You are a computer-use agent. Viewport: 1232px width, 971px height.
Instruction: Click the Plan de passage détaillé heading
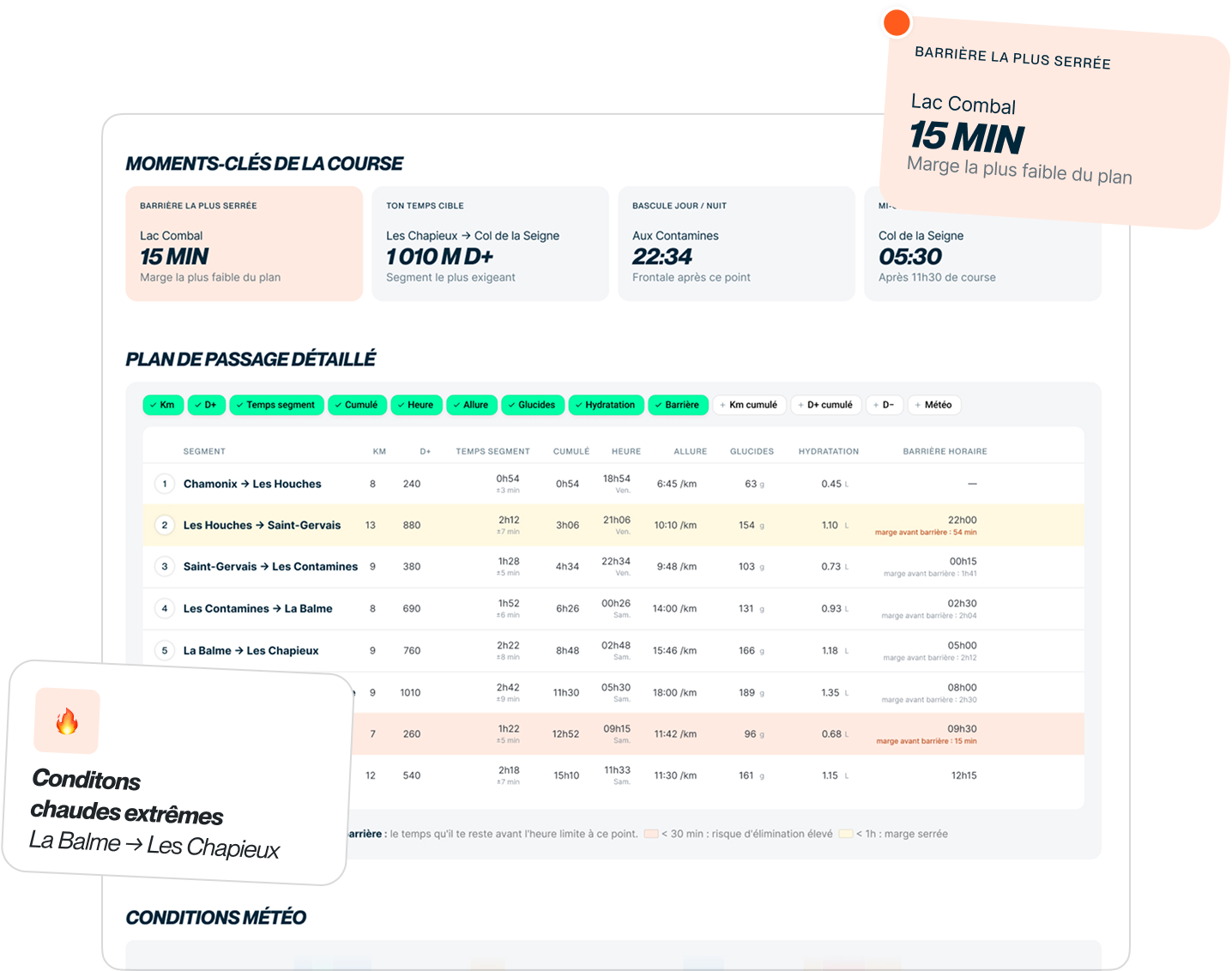251,359
